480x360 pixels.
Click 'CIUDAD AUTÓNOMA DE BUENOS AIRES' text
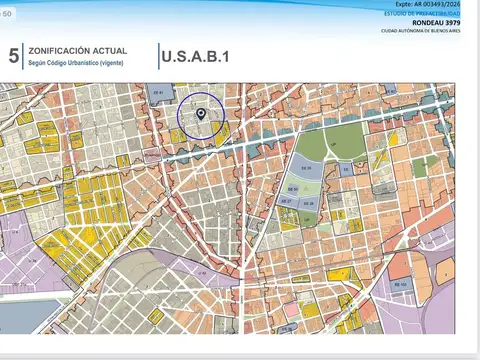coord(421,31)
